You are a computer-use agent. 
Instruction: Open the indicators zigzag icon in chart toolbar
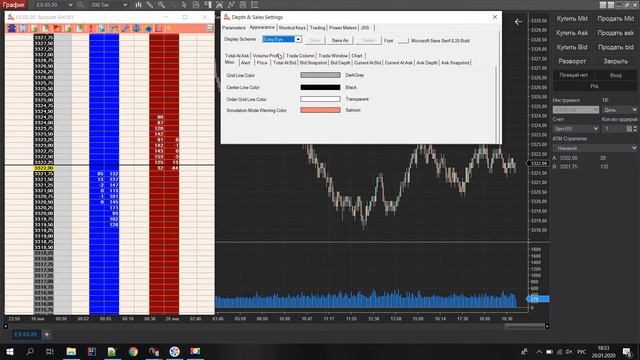(231, 5)
